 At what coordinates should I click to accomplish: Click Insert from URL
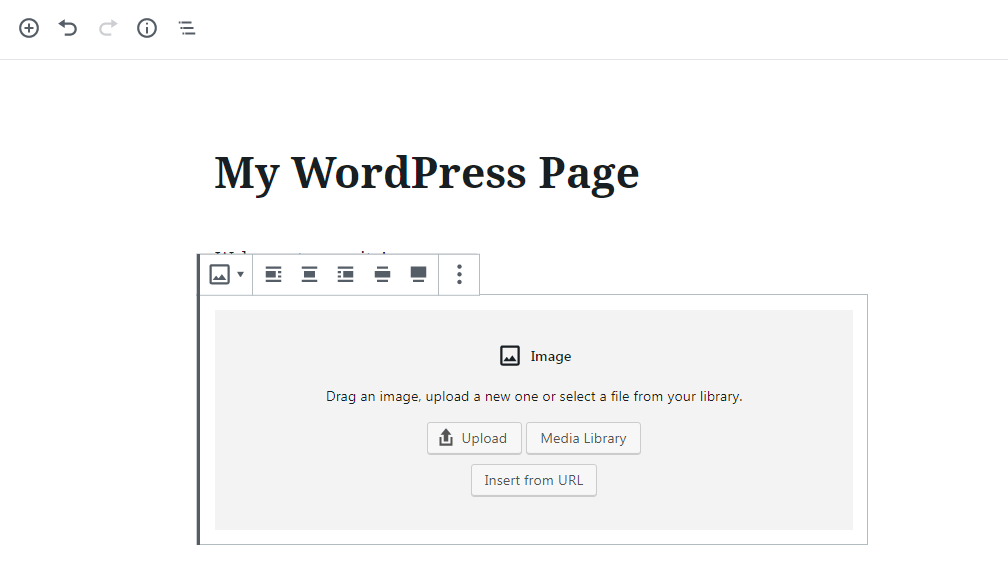(533, 480)
